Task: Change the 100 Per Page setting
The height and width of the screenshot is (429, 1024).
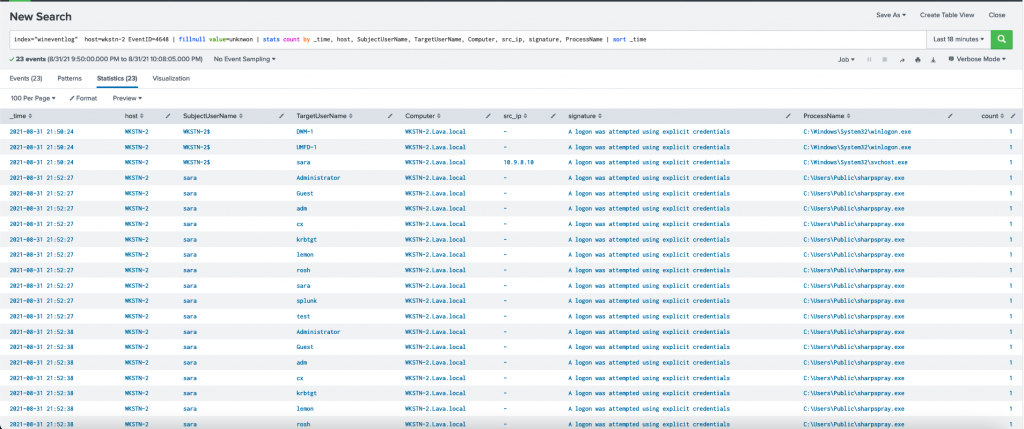Action: [33, 98]
